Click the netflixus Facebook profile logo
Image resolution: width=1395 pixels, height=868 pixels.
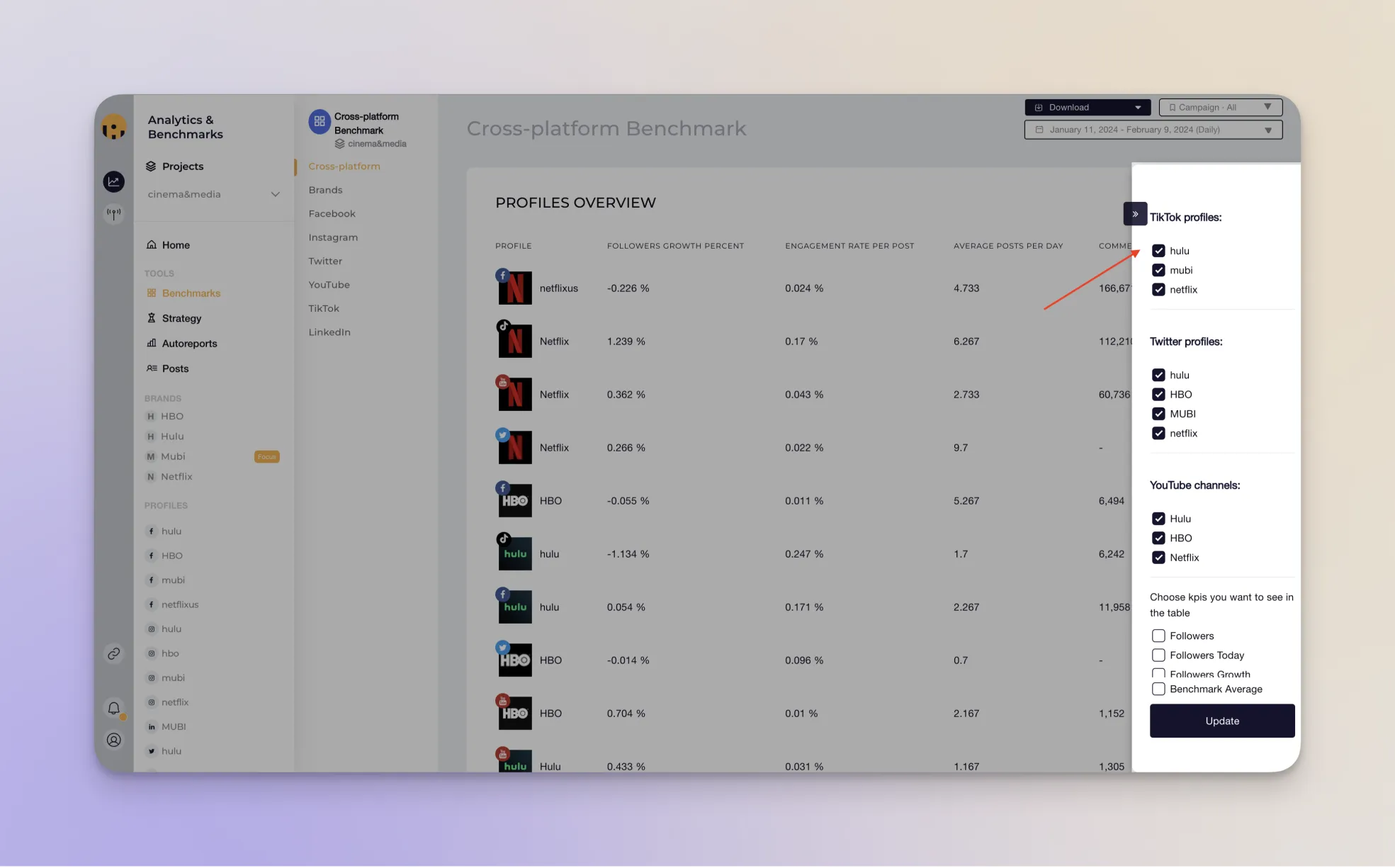click(515, 288)
